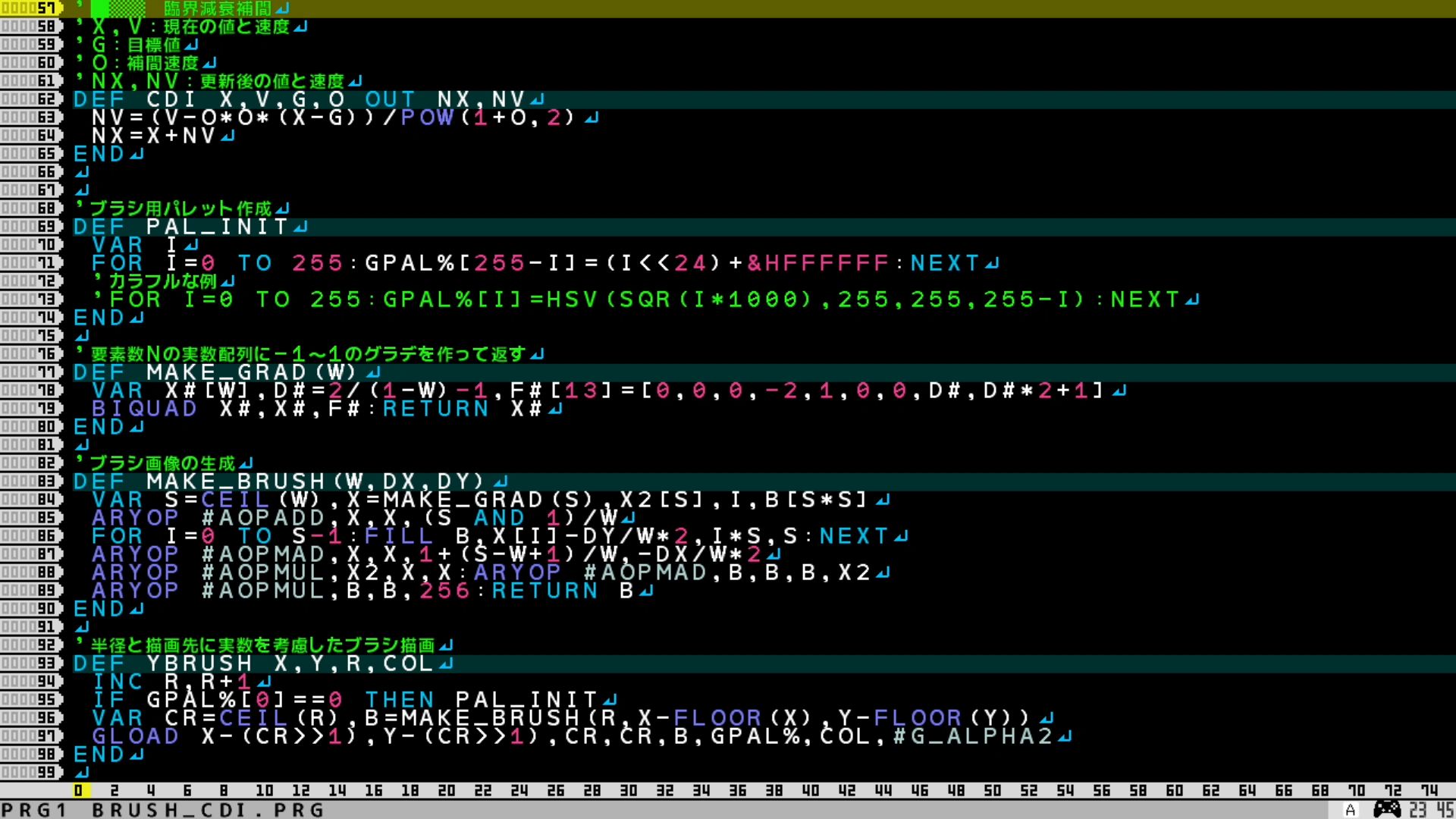Click the YBRUSH function definition name
The height and width of the screenshot is (819, 1456).
[199, 664]
